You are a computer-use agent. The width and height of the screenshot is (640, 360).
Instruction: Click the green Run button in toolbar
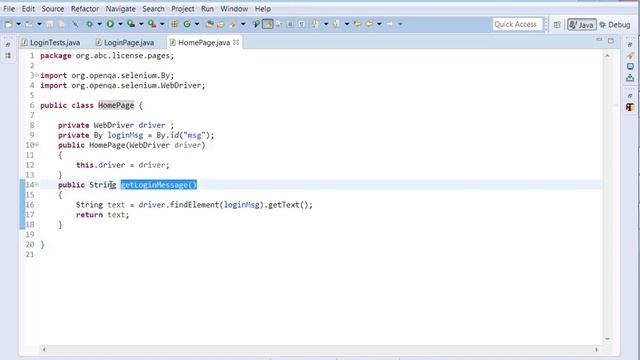(110, 24)
